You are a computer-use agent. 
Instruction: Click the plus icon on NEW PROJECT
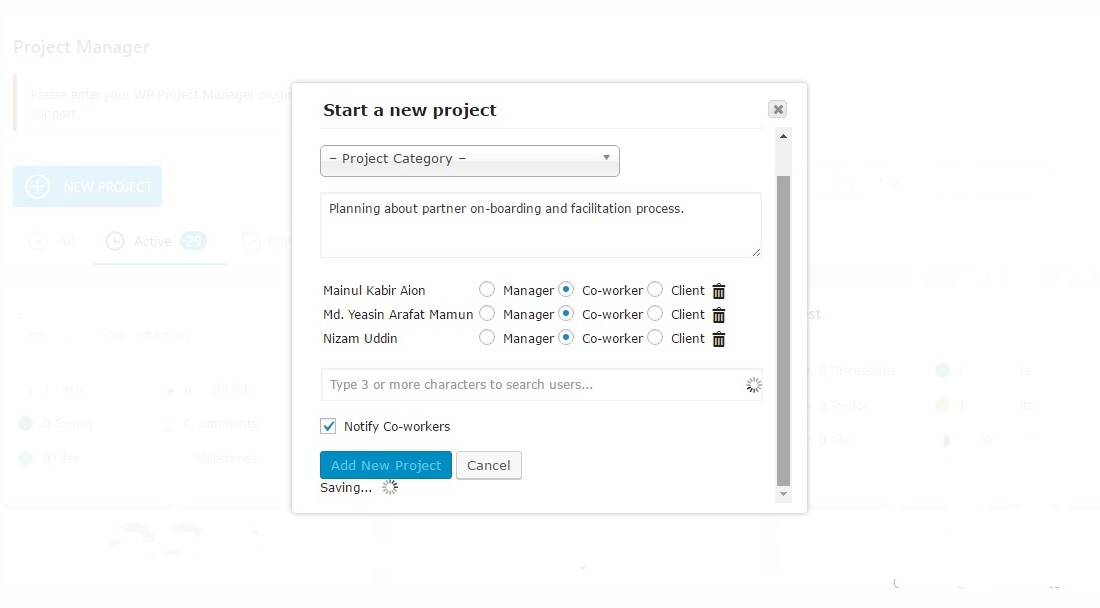(x=38, y=187)
